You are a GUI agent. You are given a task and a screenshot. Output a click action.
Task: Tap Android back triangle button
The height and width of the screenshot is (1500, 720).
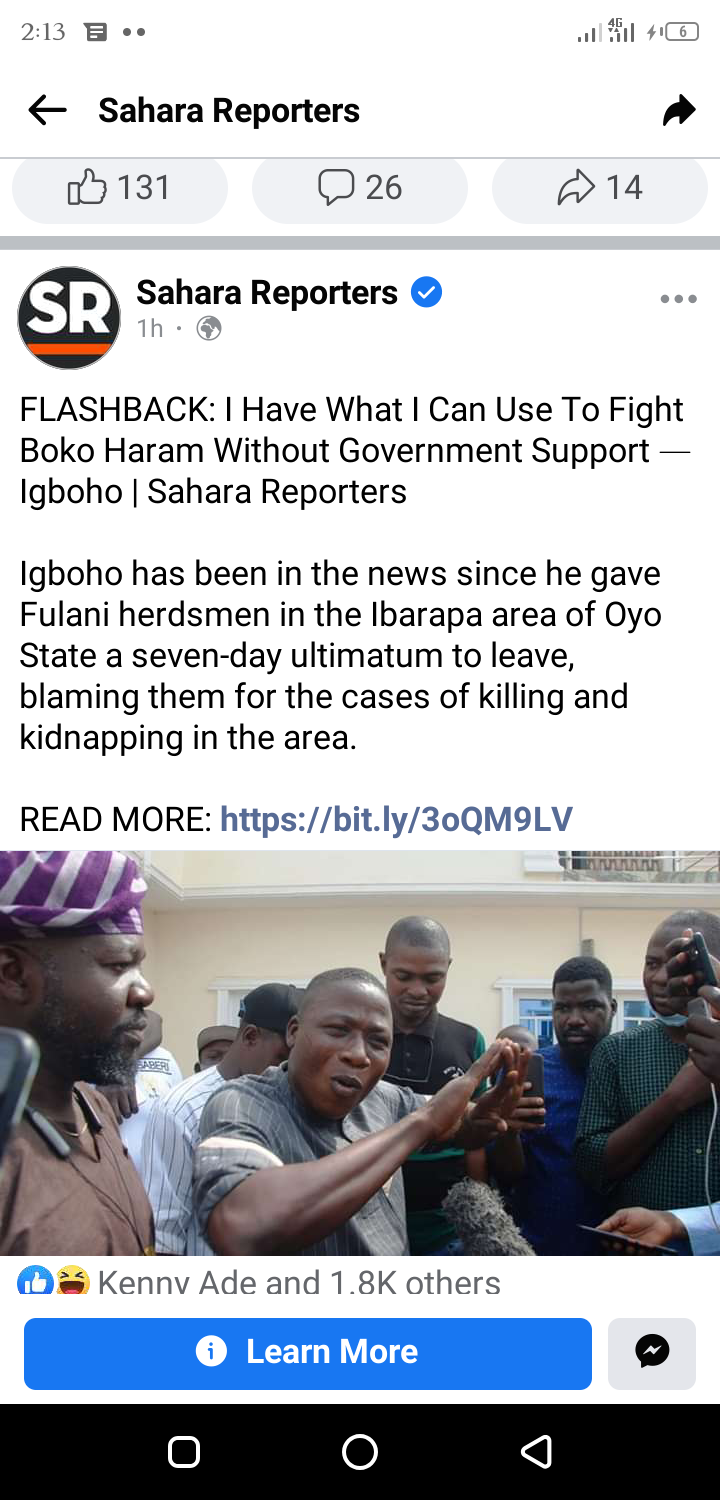coord(537,1451)
